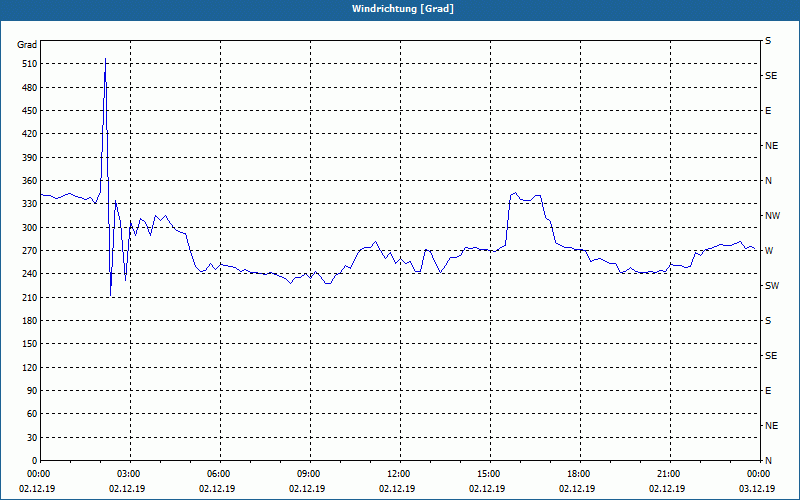Select the W compass label
The width and height of the screenshot is (800, 500).
click(769, 251)
